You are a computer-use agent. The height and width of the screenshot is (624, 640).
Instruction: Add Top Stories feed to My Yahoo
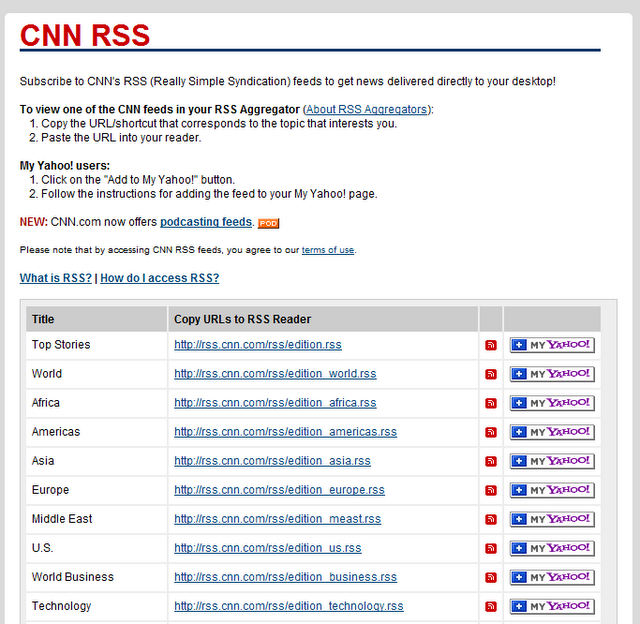click(552, 345)
